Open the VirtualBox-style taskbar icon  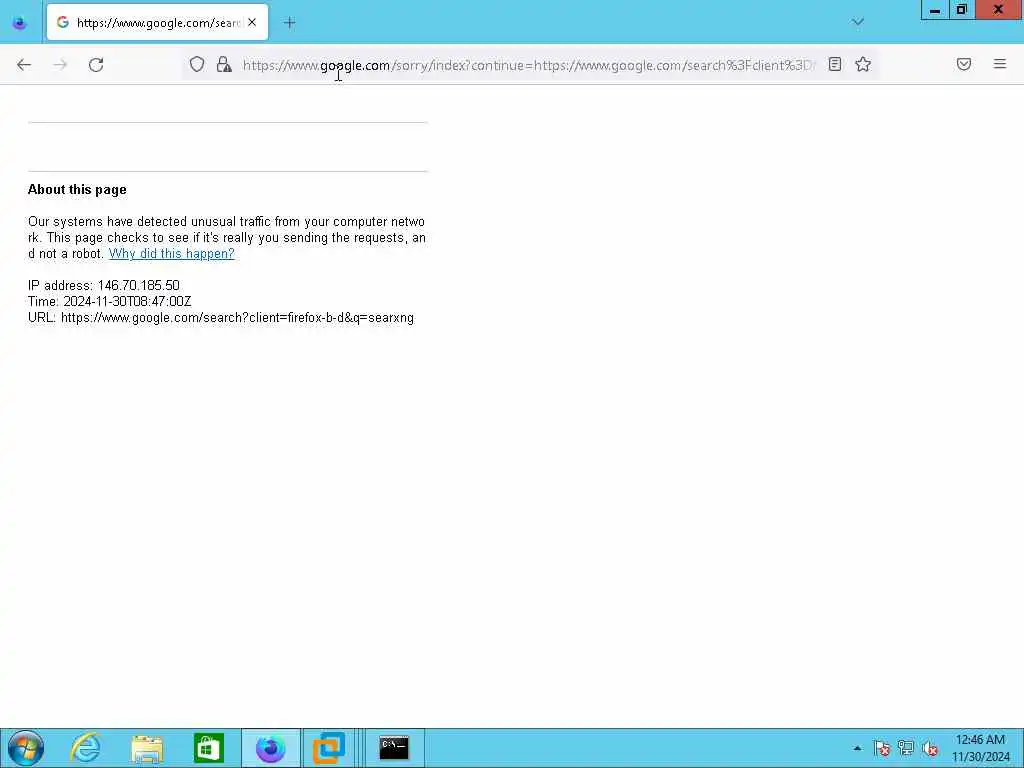[x=329, y=748]
